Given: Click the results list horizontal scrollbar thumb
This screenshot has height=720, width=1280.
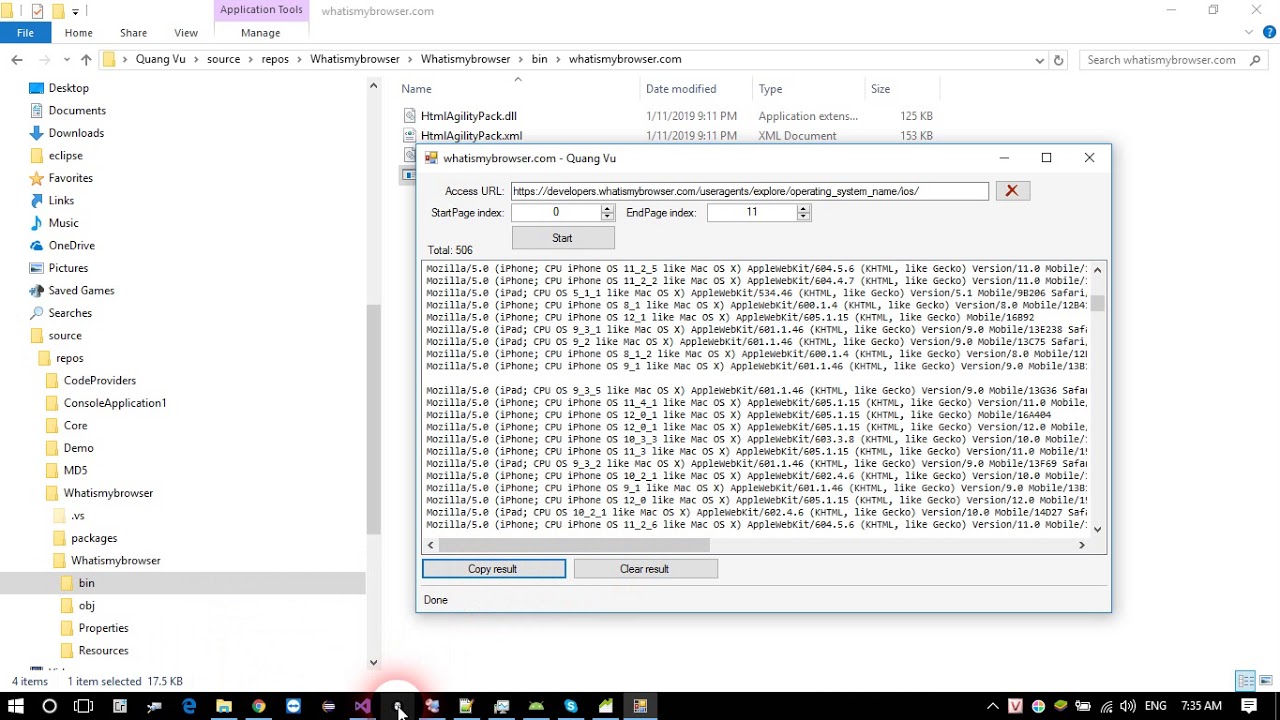Looking at the screenshot, I should click(574, 545).
